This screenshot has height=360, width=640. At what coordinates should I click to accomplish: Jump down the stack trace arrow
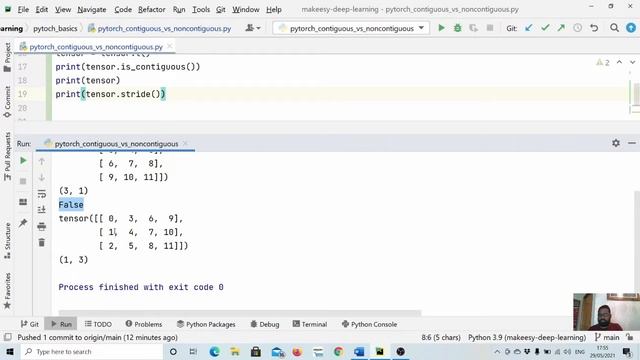(42, 178)
